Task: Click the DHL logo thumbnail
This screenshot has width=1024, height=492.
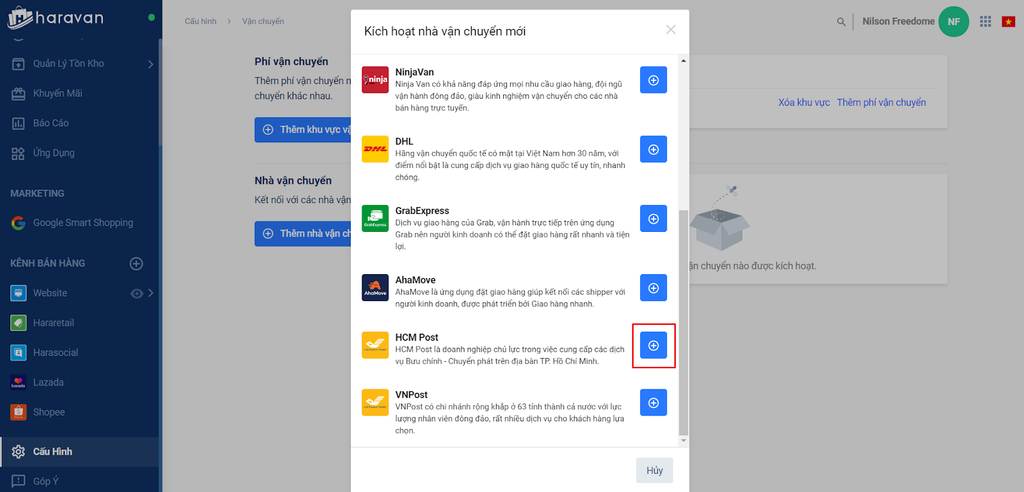Action: (x=375, y=149)
